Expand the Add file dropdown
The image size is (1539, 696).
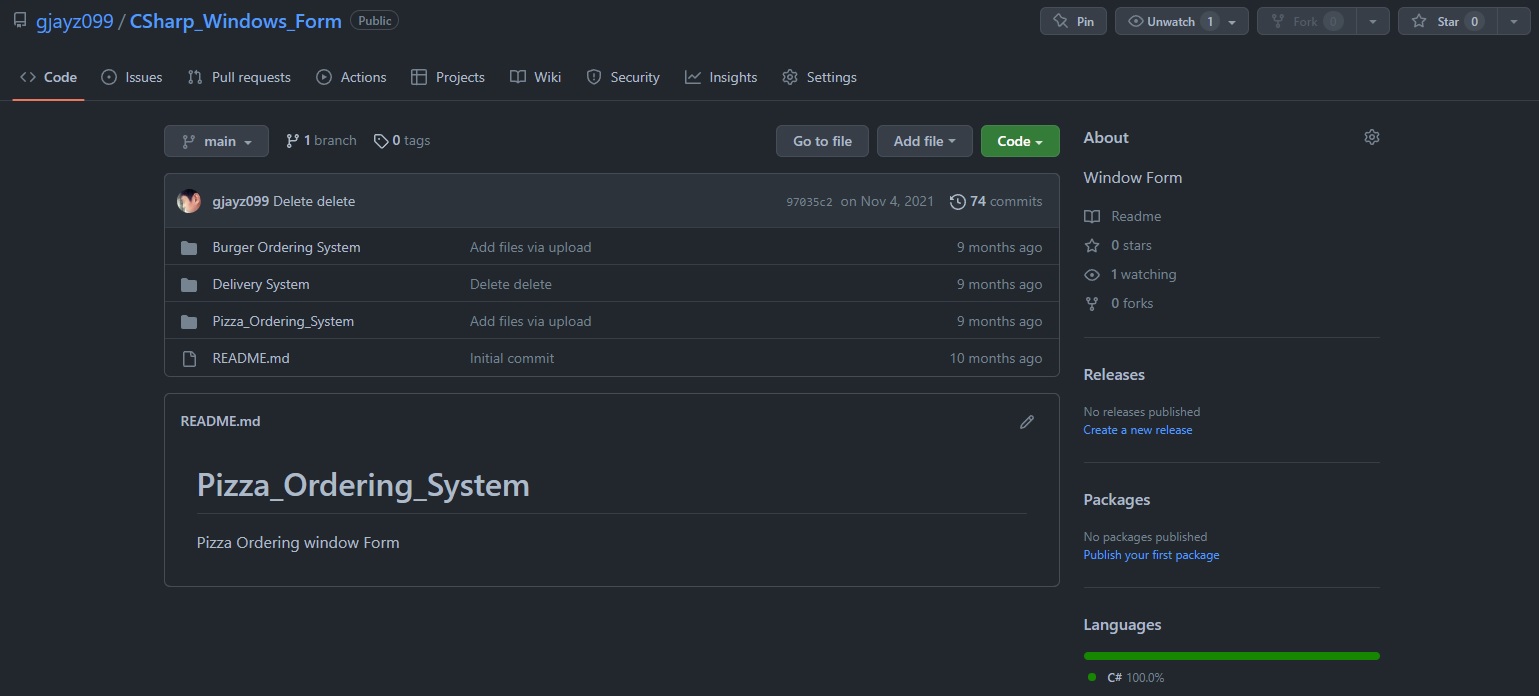(924, 141)
